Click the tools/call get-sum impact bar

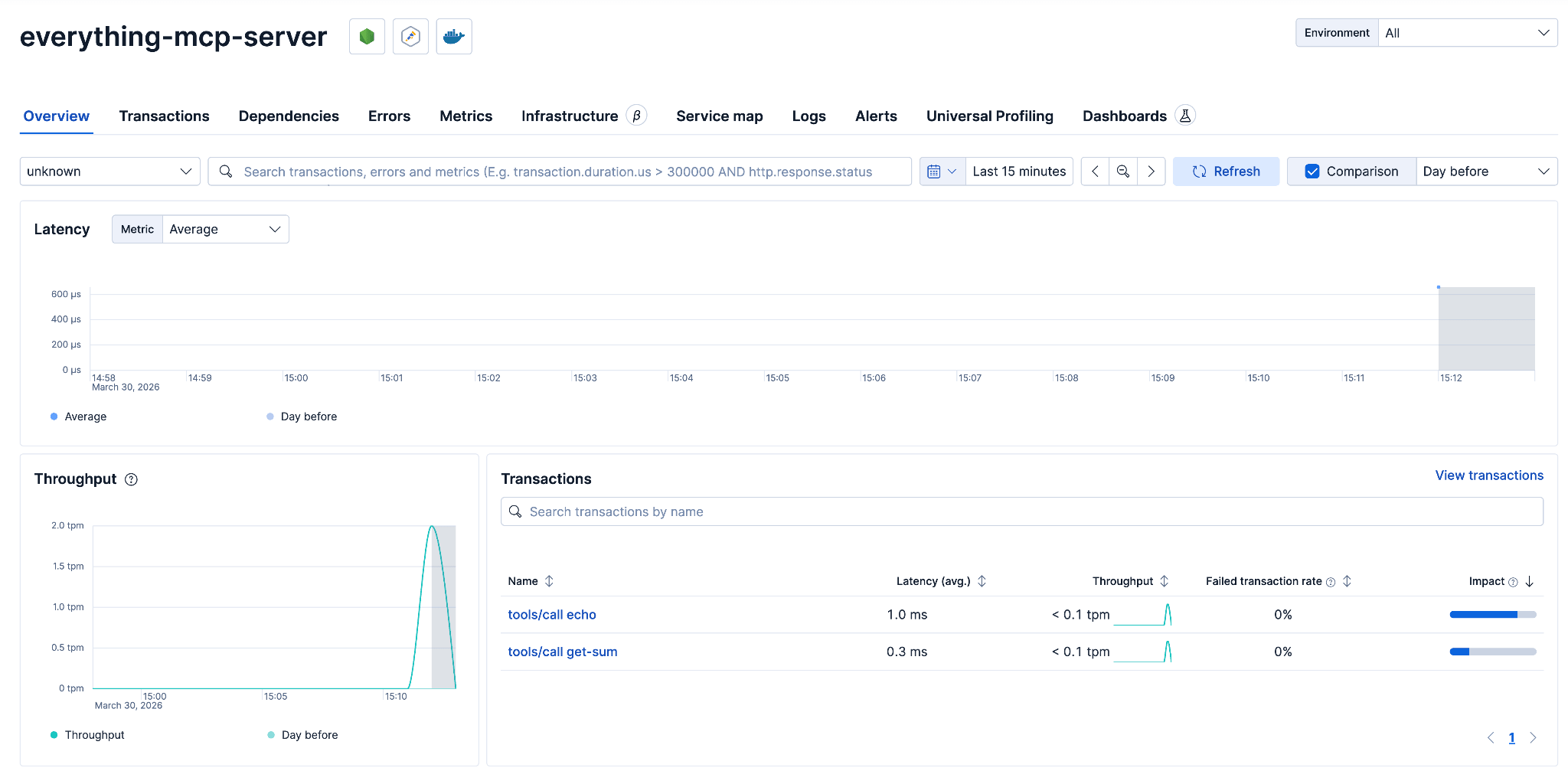[x=1493, y=652]
